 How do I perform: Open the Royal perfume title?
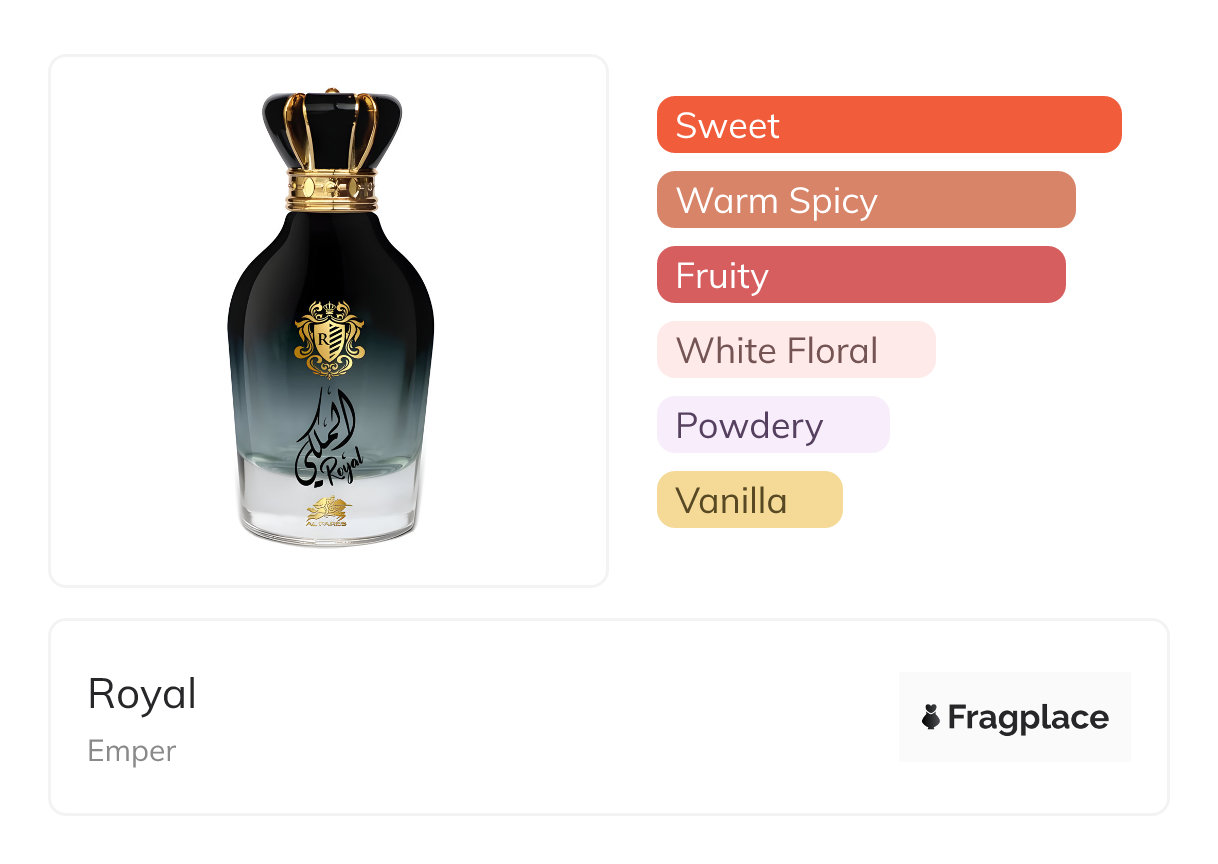click(x=142, y=693)
